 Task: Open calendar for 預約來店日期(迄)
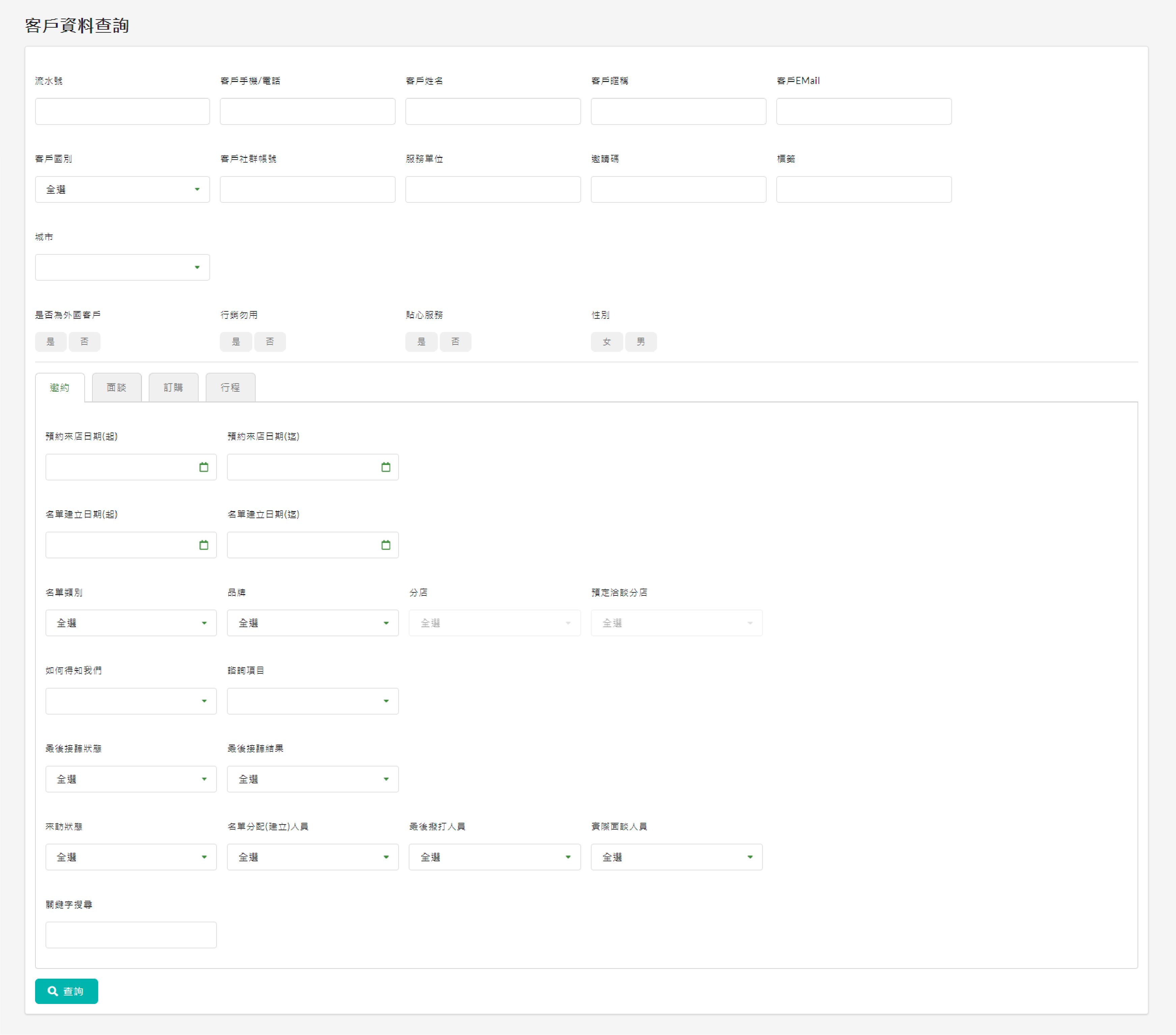(385, 467)
